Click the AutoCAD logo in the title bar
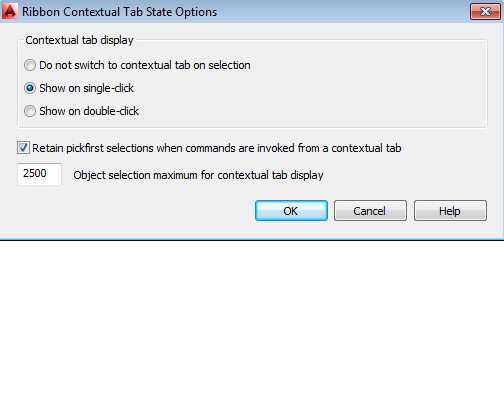The image size is (504, 408). pos(10,11)
